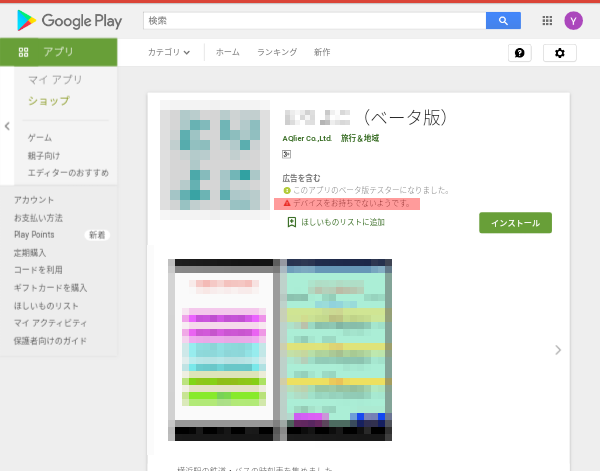600x471 pixels.
Task: Open the Google apps grid
Action: [546, 20]
